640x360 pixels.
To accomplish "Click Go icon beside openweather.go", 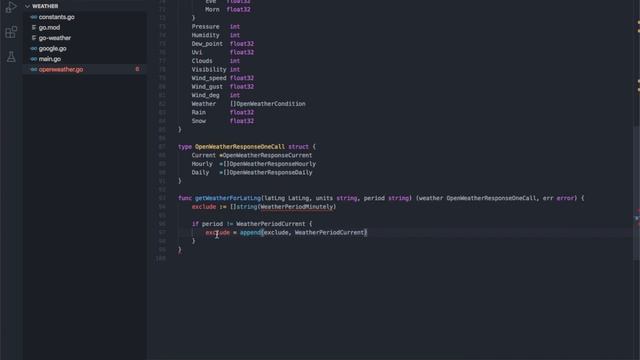I will (x=34, y=69).
